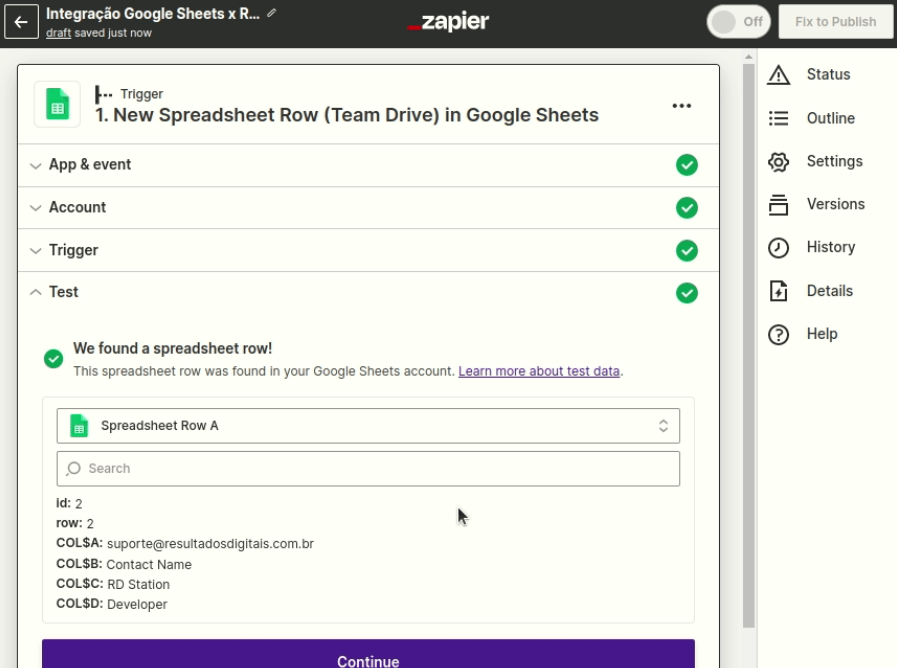Open Zap Settings from the sidebar
Image resolution: width=897 pixels, height=668 pixels.
(x=834, y=161)
